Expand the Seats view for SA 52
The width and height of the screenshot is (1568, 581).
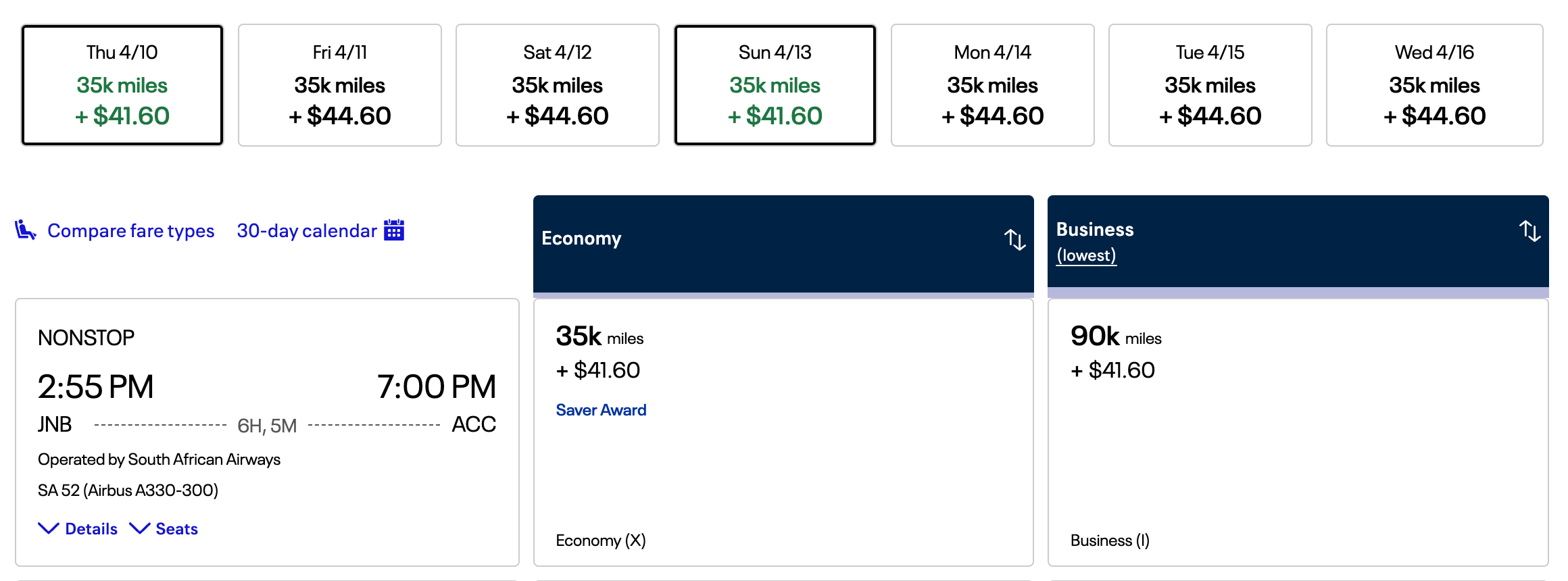(176, 528)
